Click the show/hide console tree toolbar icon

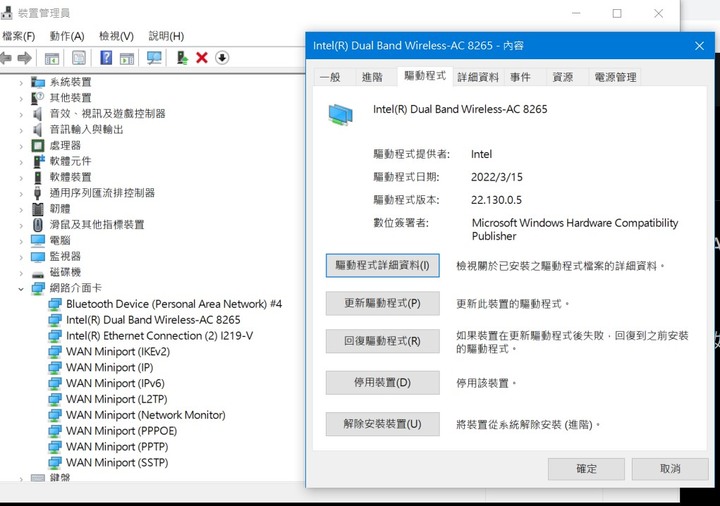[x=52, y=58]
